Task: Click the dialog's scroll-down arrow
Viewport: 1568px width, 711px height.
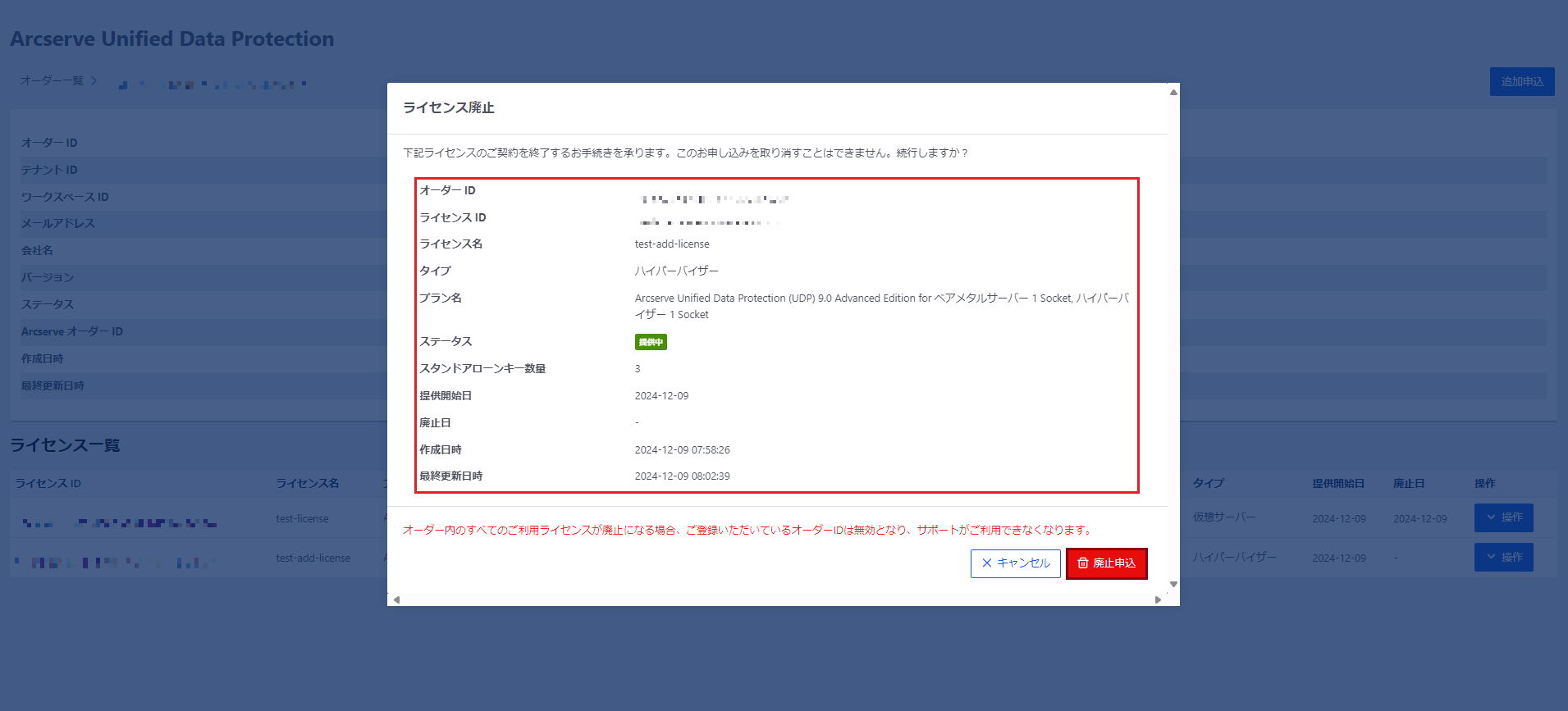Action: tap(1173, 585)
